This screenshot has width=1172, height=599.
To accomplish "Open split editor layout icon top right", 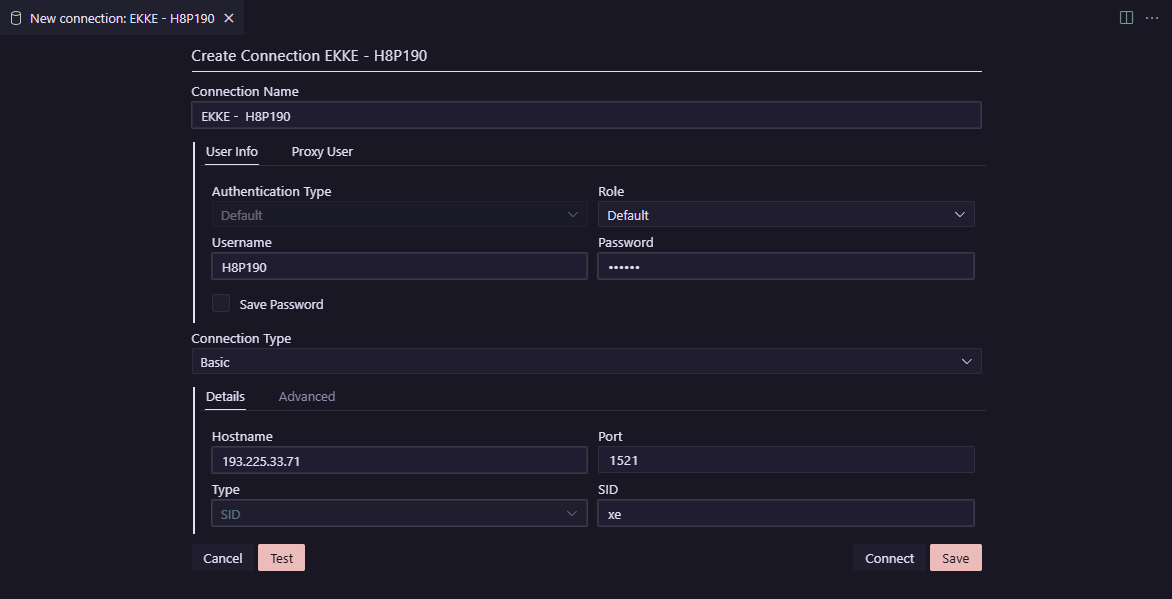I will click(1126, 17).
